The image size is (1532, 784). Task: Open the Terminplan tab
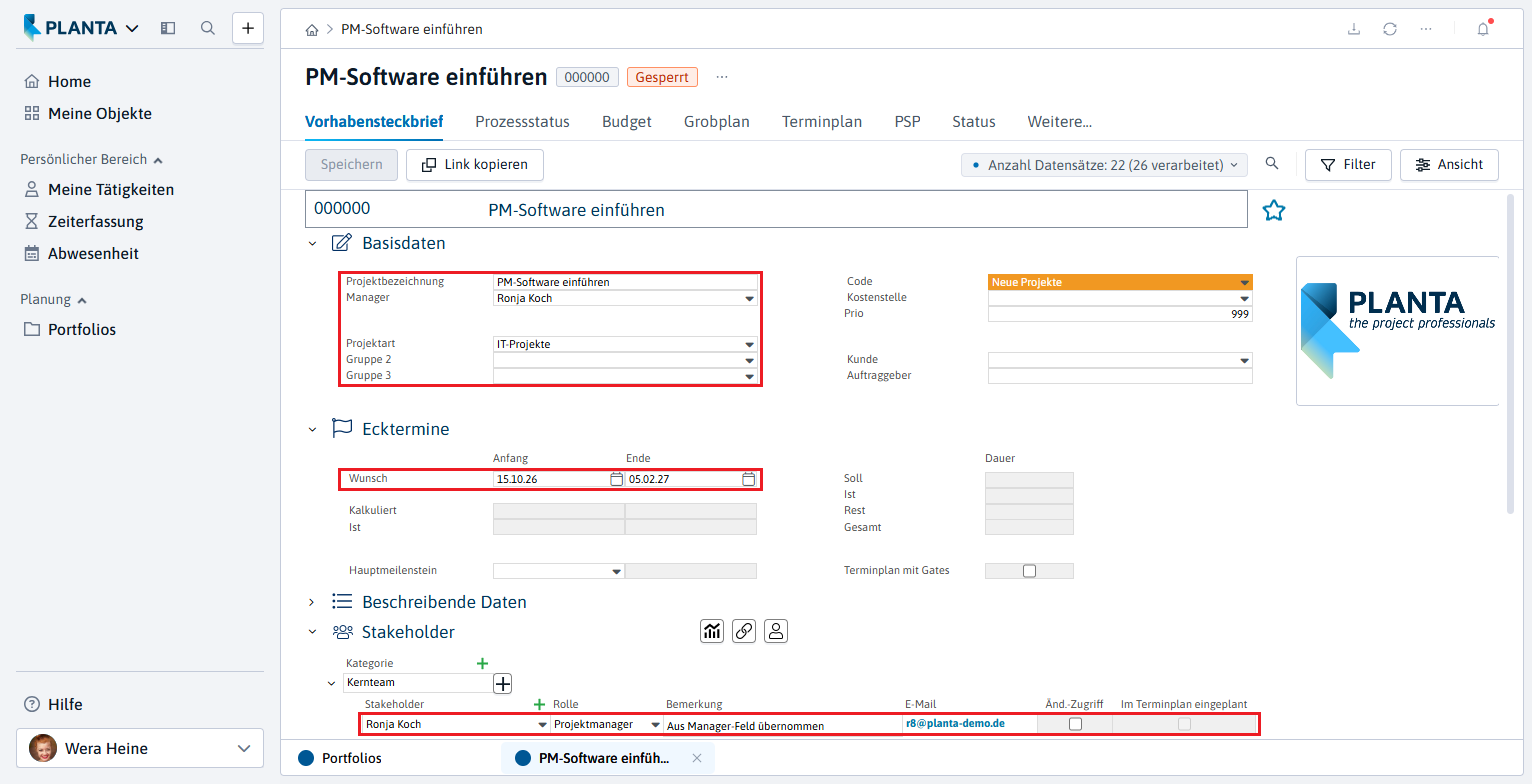point(822,122)
